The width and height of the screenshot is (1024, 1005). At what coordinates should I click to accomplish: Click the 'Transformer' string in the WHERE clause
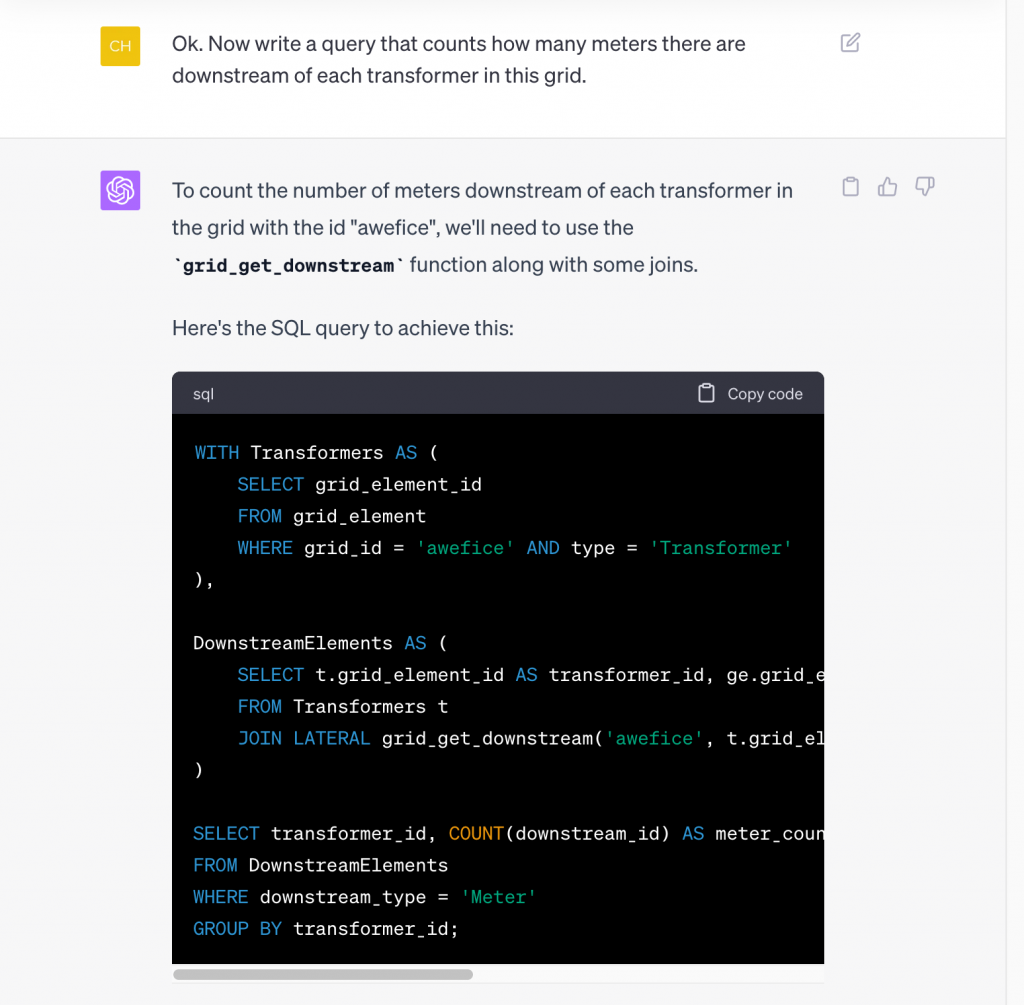coord(720,548)
